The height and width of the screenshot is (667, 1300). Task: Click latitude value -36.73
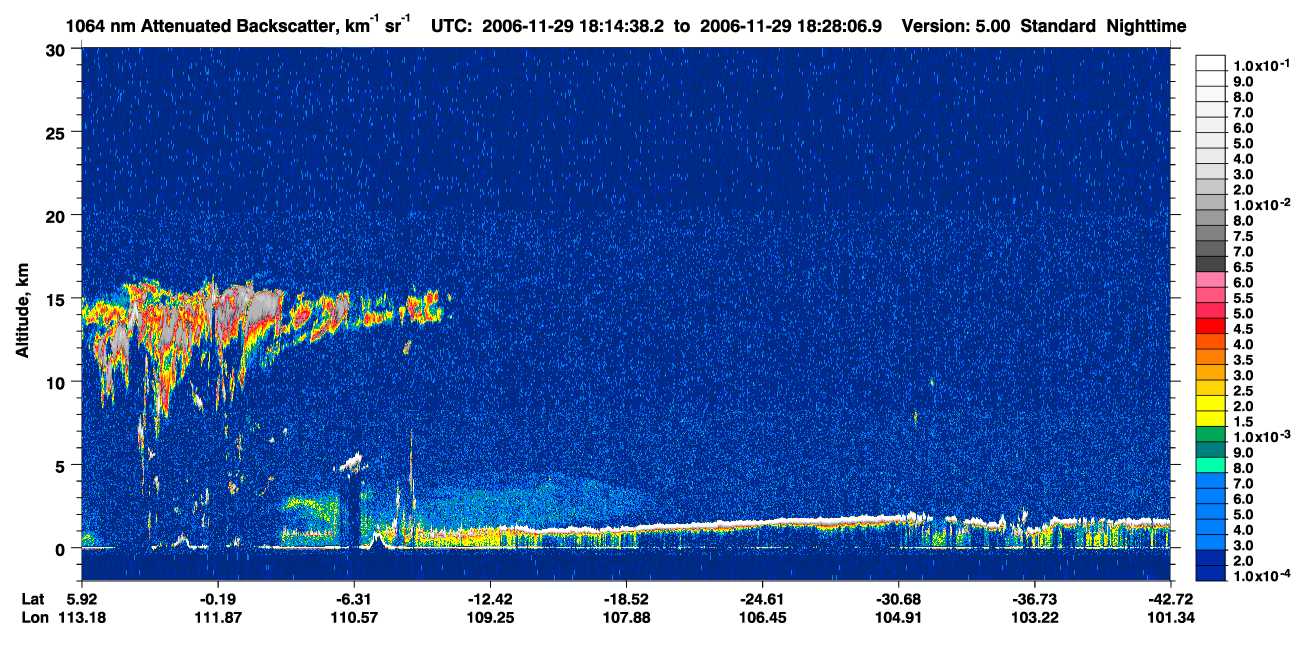[1035, 598]
